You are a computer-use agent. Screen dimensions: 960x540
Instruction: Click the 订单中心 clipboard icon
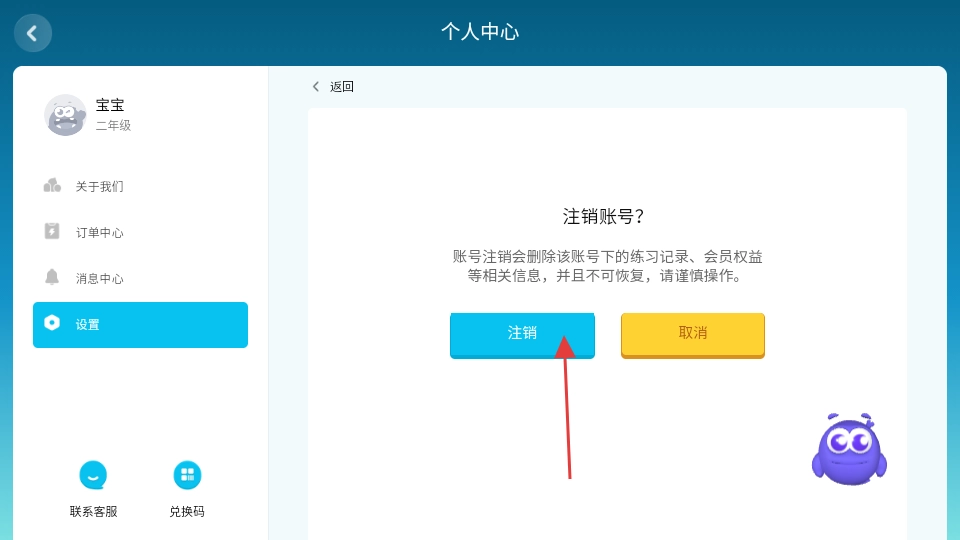tap(52, 232)
